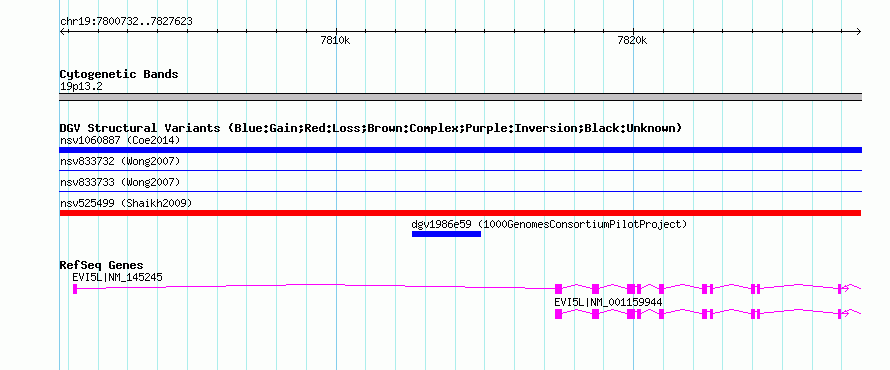Screen dimensions: 890x370
Task: Open the EVI5L|NM_001159944 transcript label
Action: coord(608,302)
